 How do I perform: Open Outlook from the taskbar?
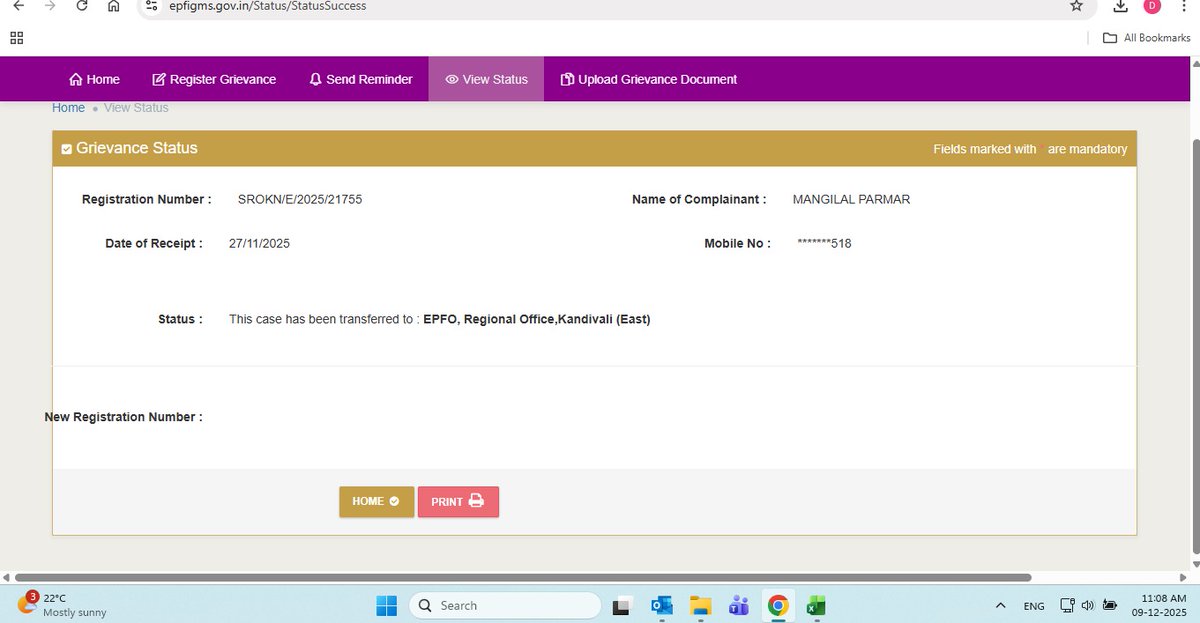tap(662, 605)
